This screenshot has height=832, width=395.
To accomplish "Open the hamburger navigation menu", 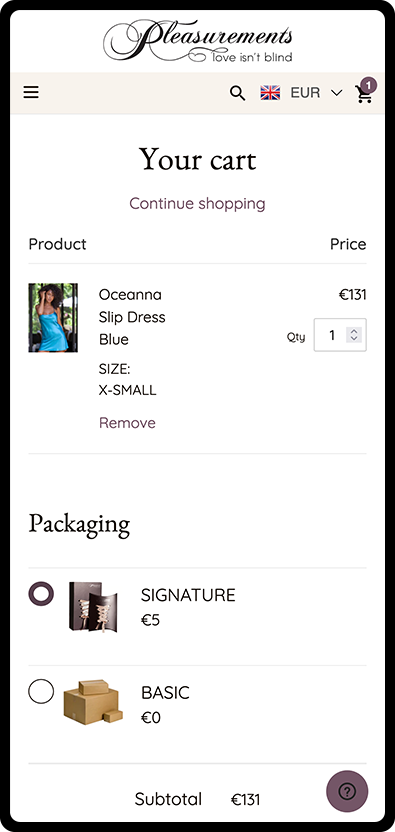I will pyautogui.click(x=31, y=93).
